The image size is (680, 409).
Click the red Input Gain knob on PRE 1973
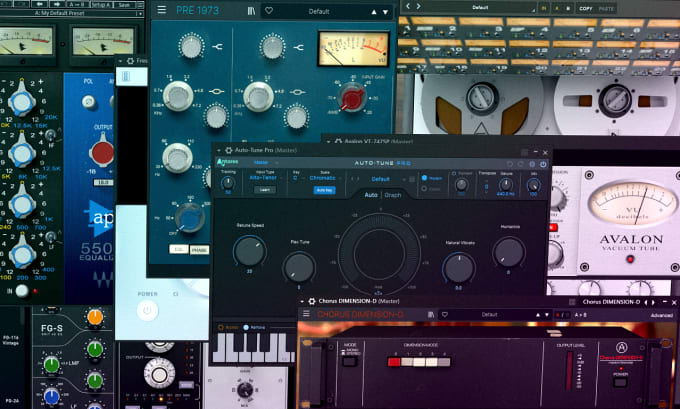[x=352, y=98]
